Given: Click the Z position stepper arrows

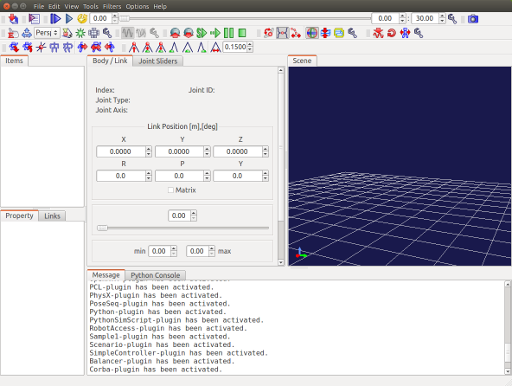Looking at the screenshot, I should click(x=265, y=152).
